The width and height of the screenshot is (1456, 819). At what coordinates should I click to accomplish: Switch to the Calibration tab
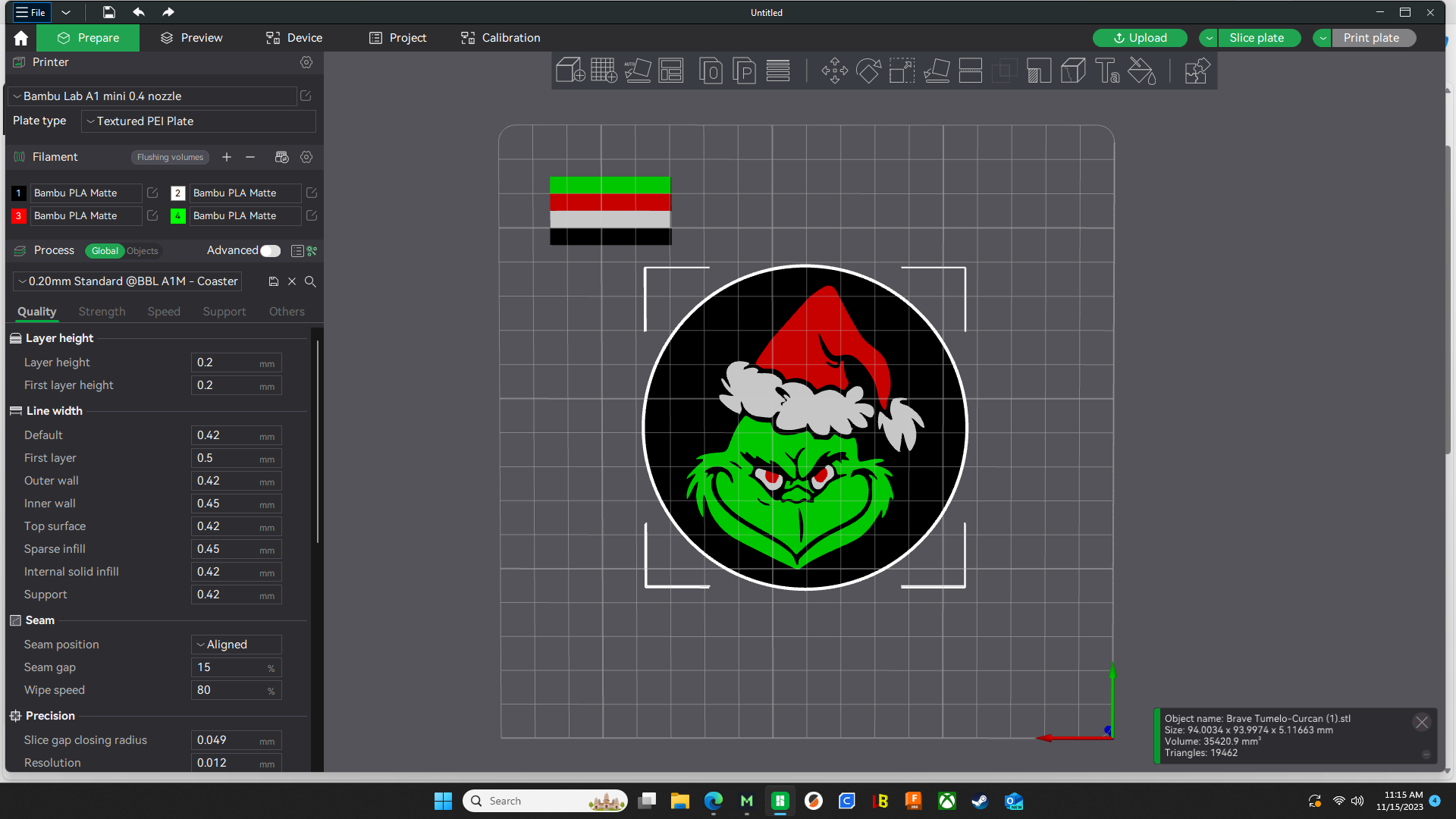500,38
